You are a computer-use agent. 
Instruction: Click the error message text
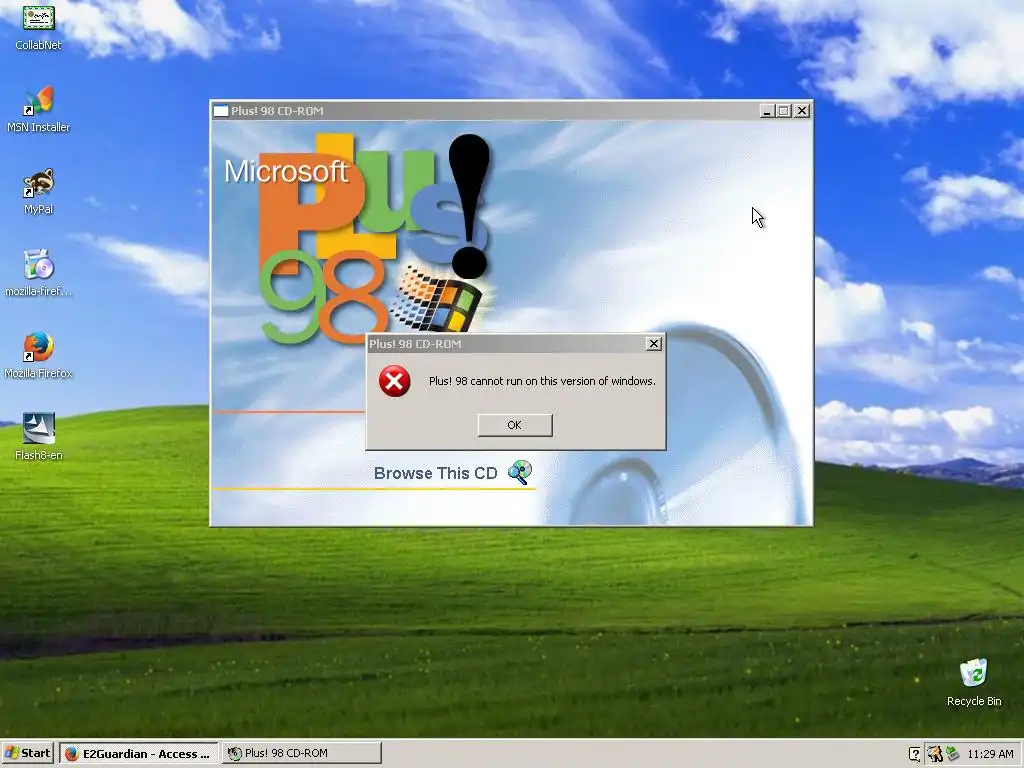pyautogui.click(x=542, y=381)
